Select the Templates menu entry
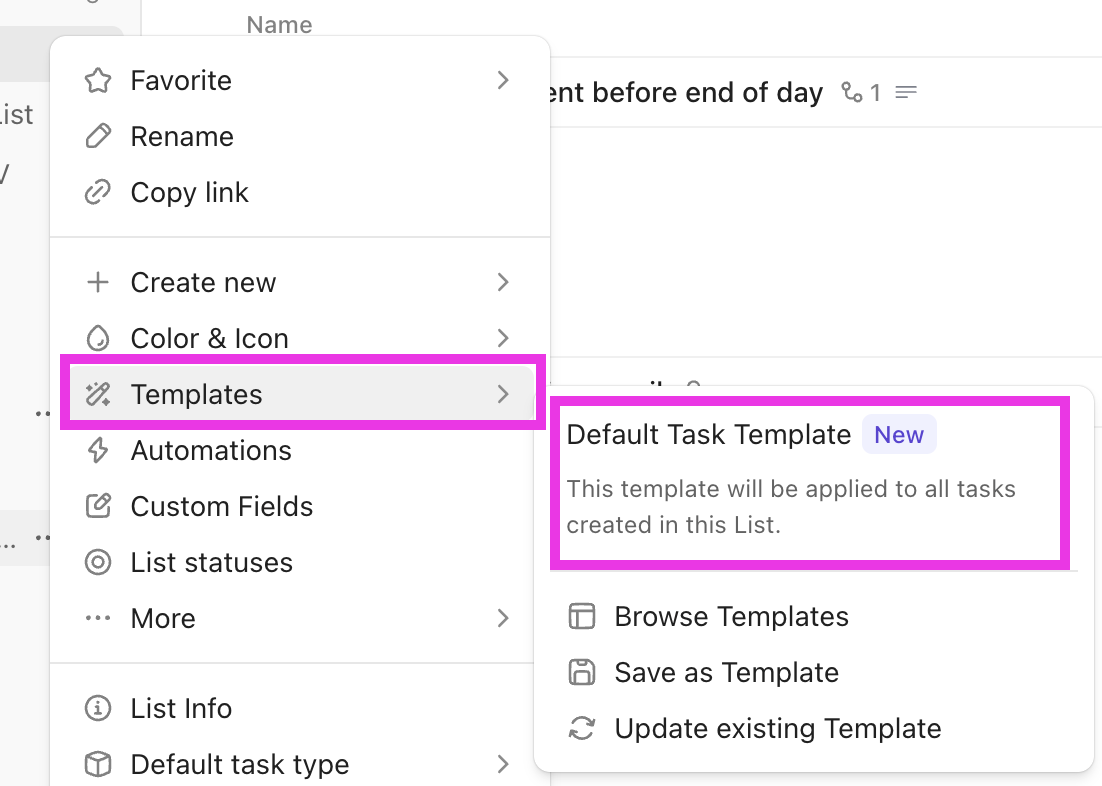The height and width of the screenshot is (786, 1102). (197, 395)
